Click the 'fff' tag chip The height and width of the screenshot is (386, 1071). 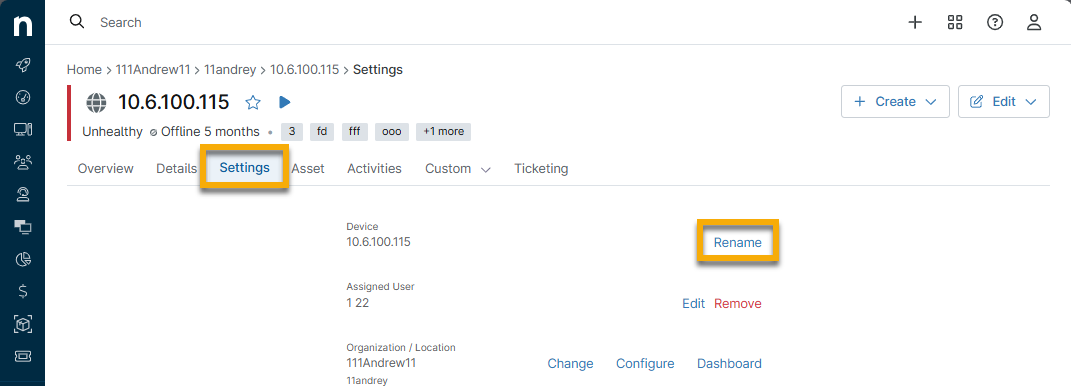(x=354, y=132)
